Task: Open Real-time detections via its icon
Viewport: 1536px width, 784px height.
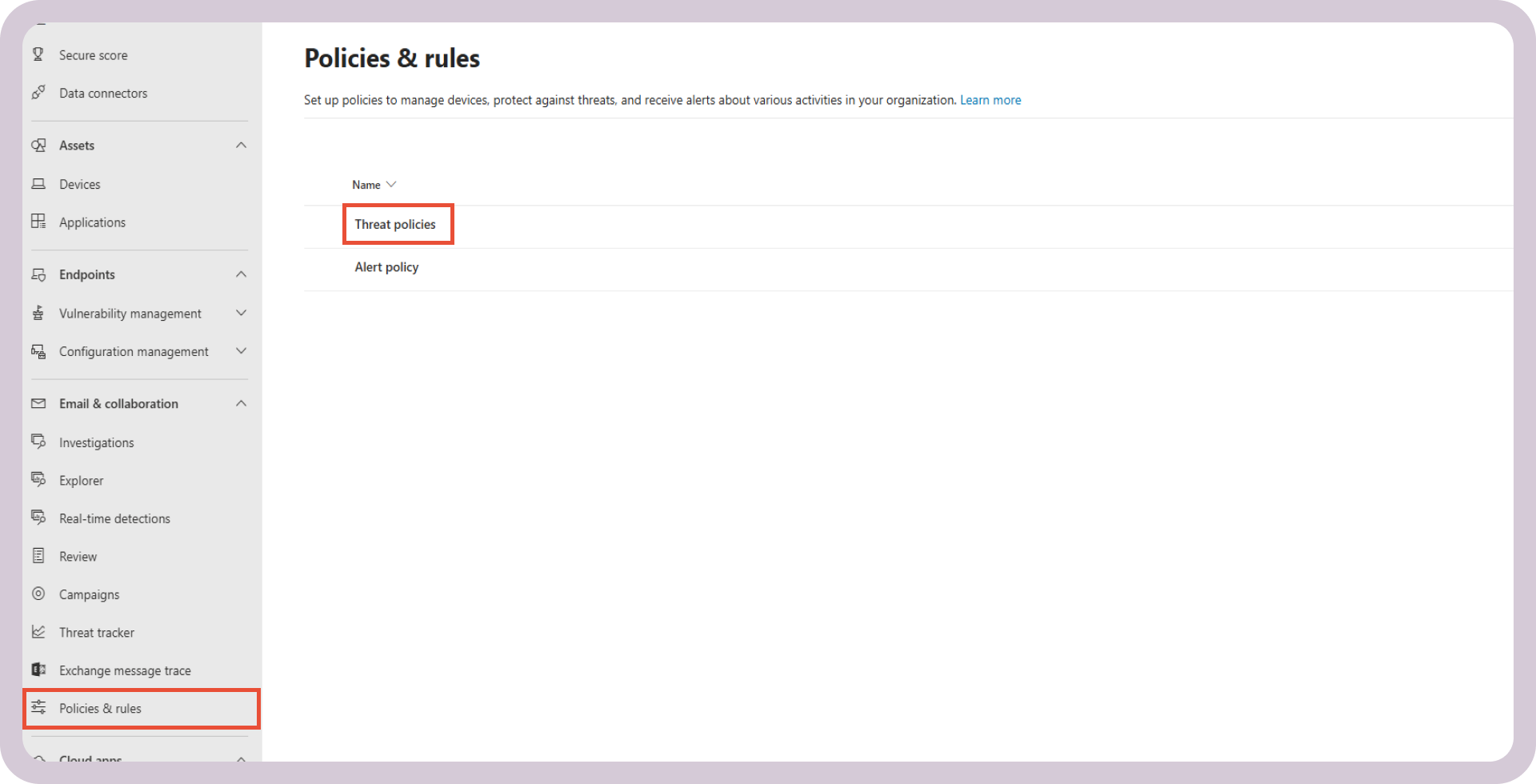Action: (x=38, y=518)
